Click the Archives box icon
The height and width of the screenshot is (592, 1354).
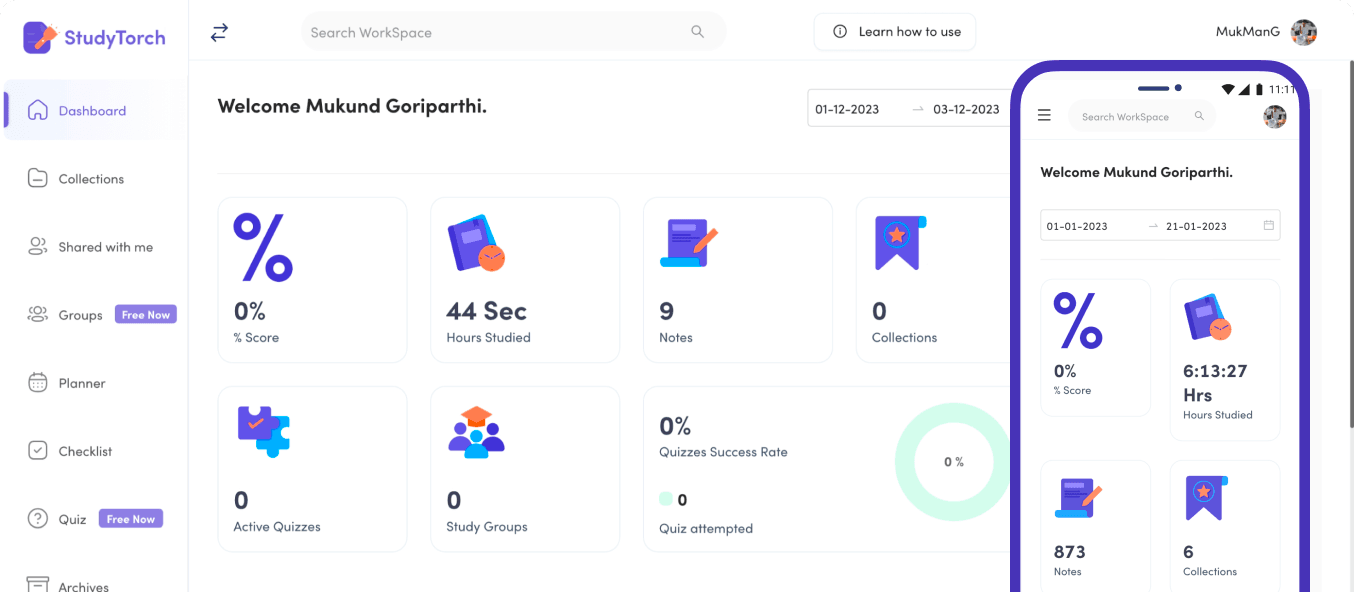click(37, 584)
